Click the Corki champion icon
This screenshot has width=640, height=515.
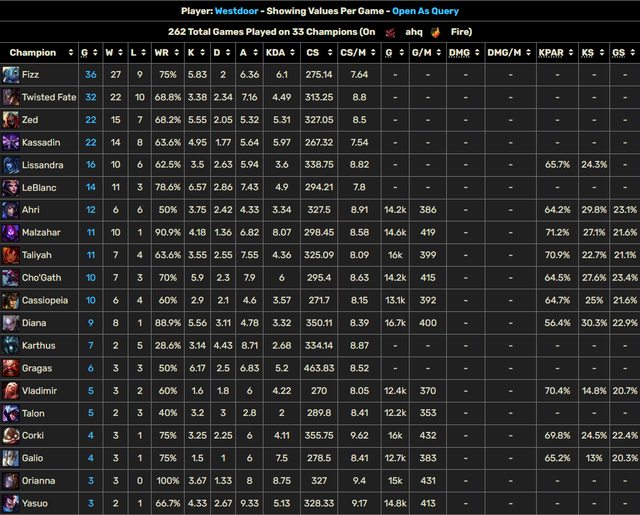pos(10,435)
